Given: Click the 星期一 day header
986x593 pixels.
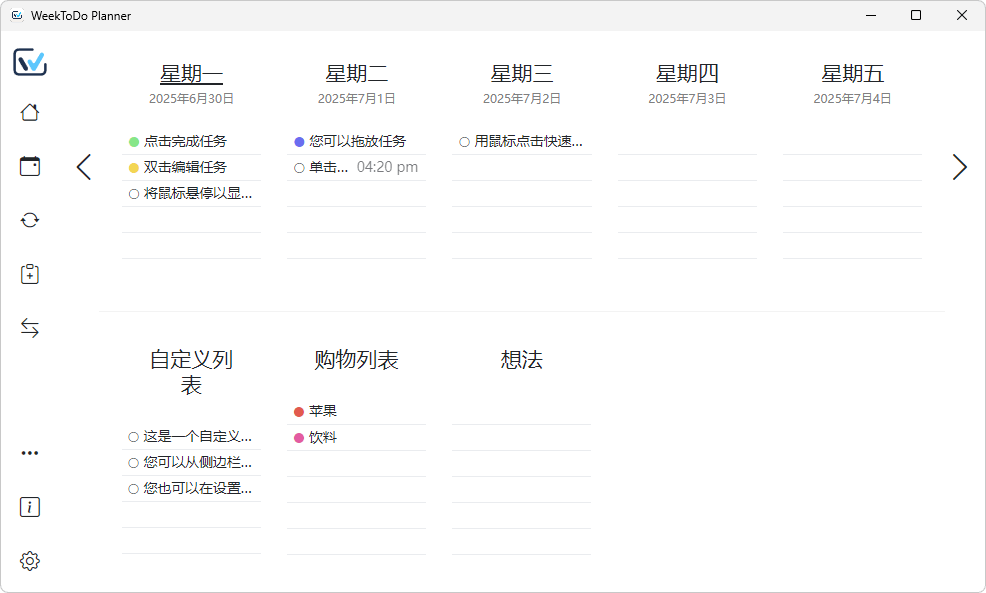Looking at the screenshot, I should coord(191,72).
